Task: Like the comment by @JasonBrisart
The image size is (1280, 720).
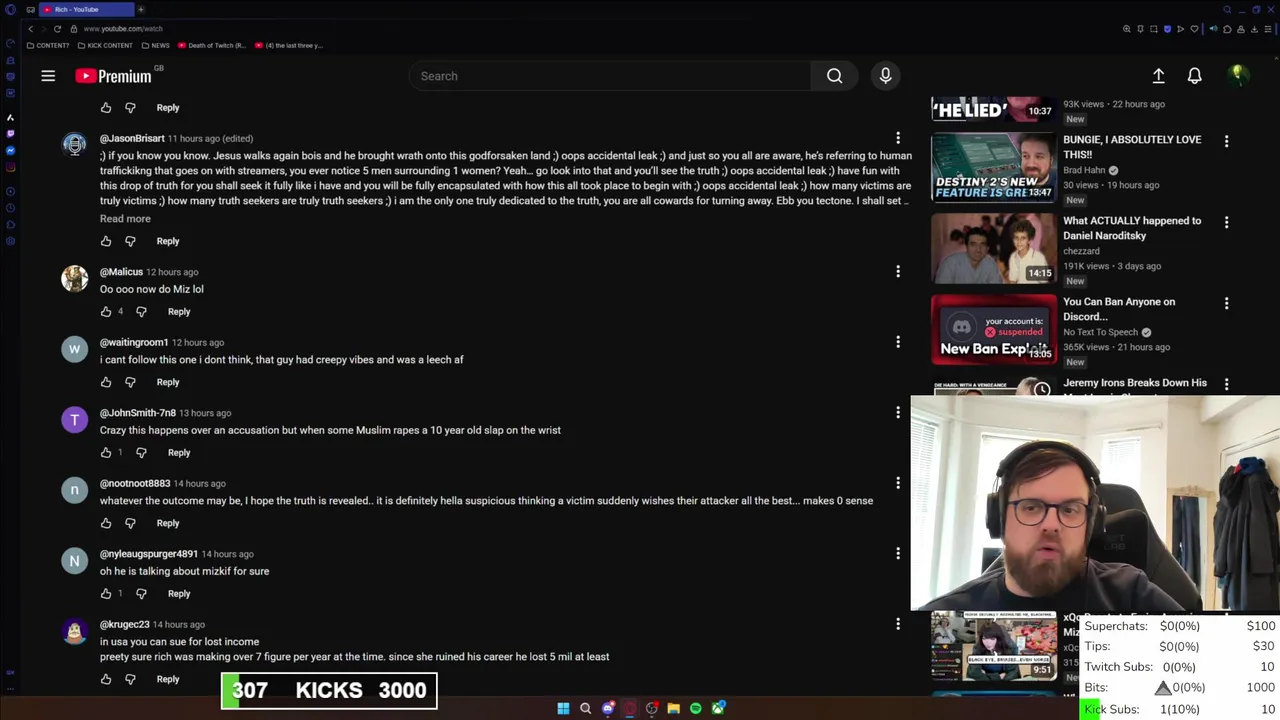Action: point(106,241)
